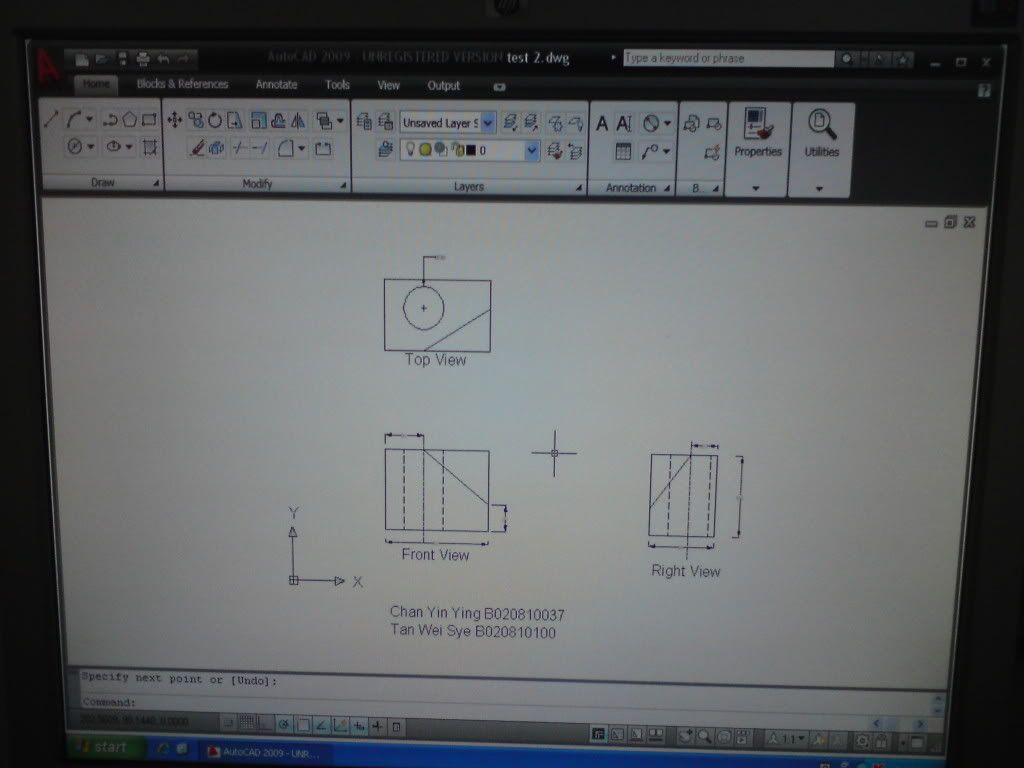Open the Blocks & References tab
The height and width of the screenshot is (768, 1024).
pos(182,84)
